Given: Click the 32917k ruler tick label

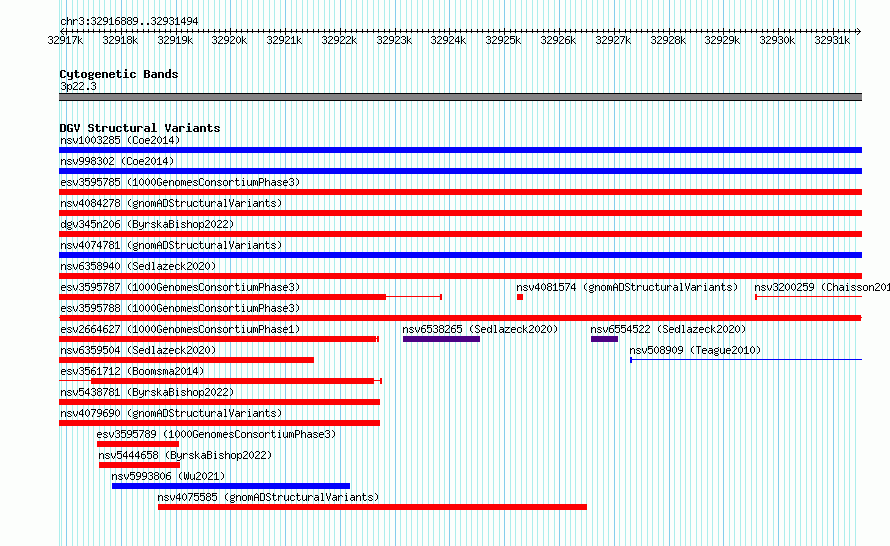Looking at the screenshot, I should coord(65,40).
